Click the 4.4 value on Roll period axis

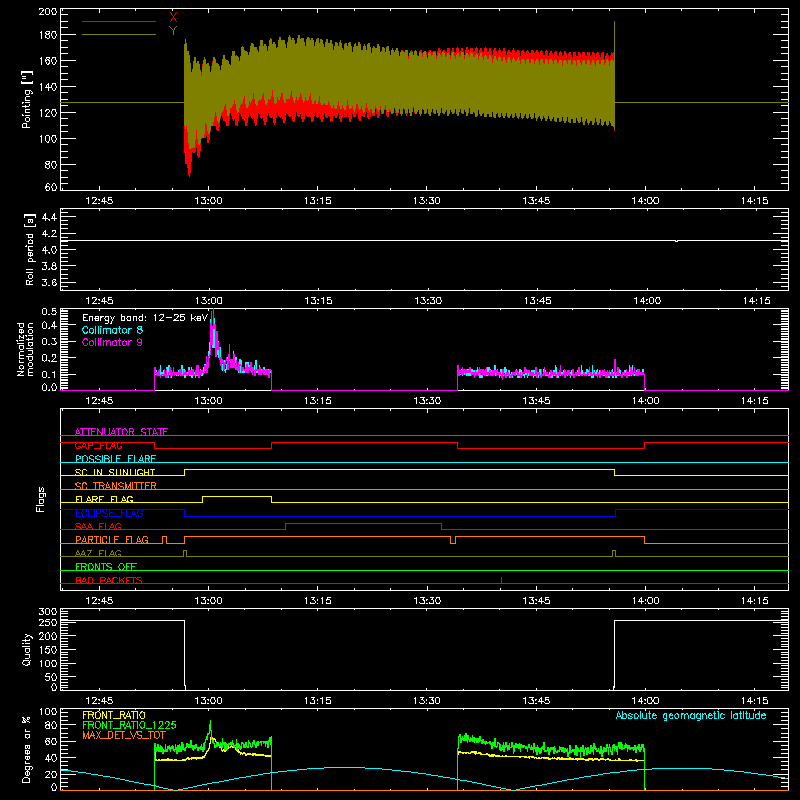49,217
